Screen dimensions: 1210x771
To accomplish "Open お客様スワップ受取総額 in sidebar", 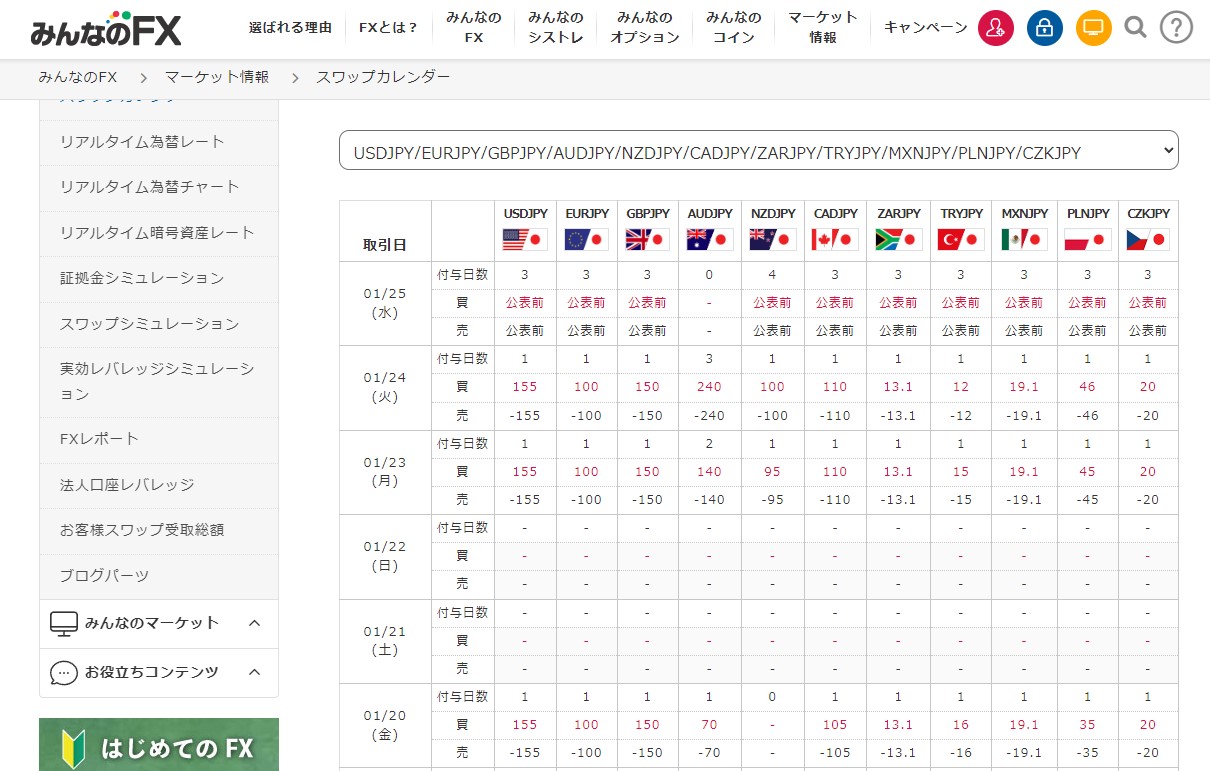I will coord(141,530).
